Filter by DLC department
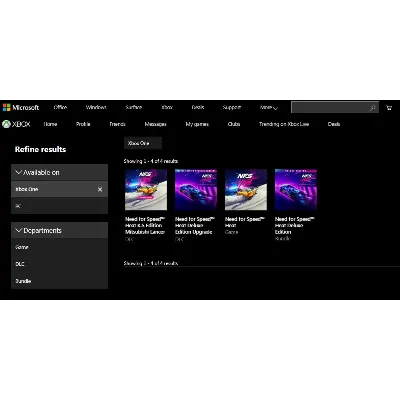Viewport: 400px width, 400px height. click(59, 264)
